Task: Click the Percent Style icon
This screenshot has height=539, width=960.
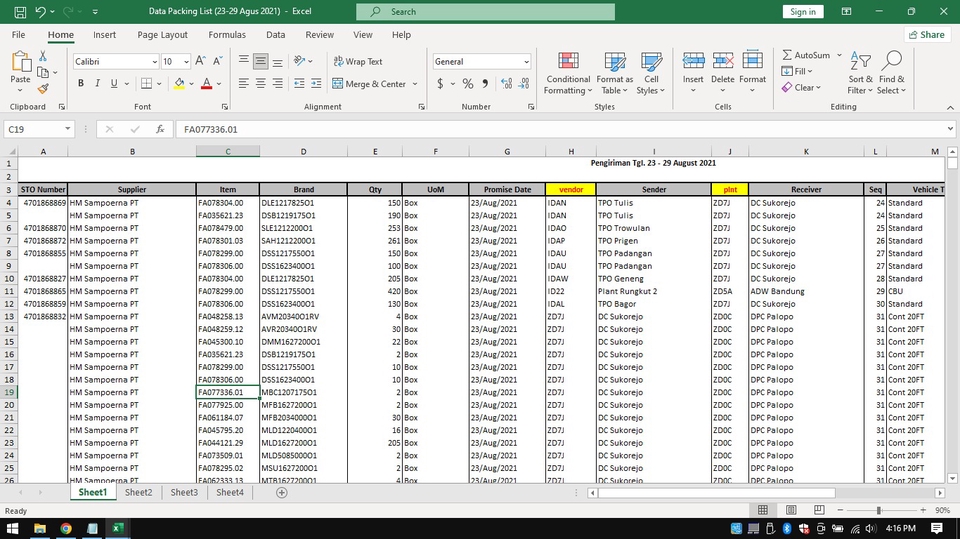Action: (468, 83)
